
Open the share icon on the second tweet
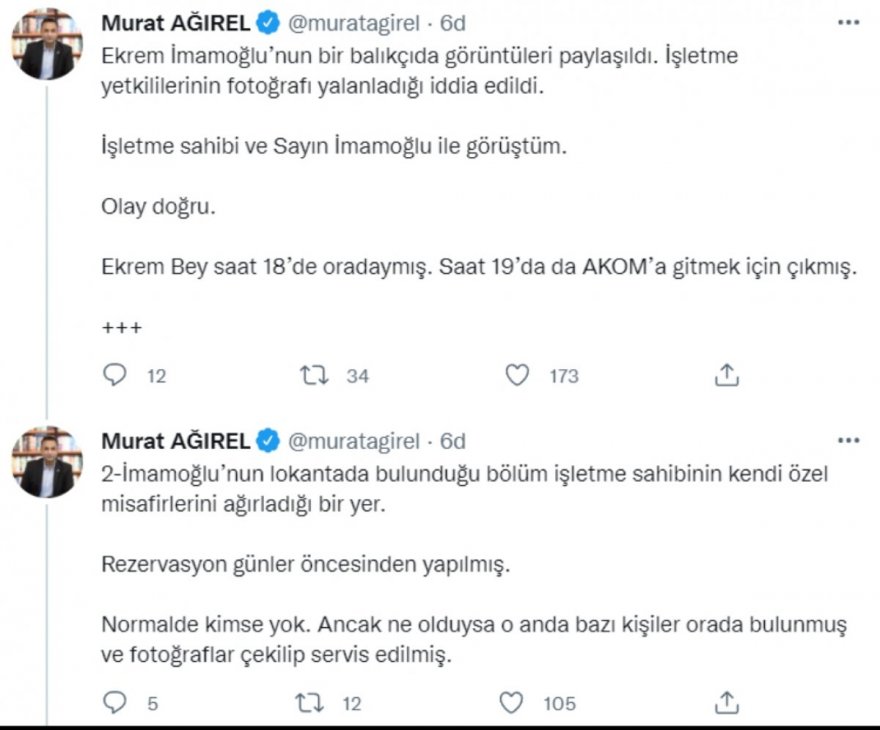728,701
